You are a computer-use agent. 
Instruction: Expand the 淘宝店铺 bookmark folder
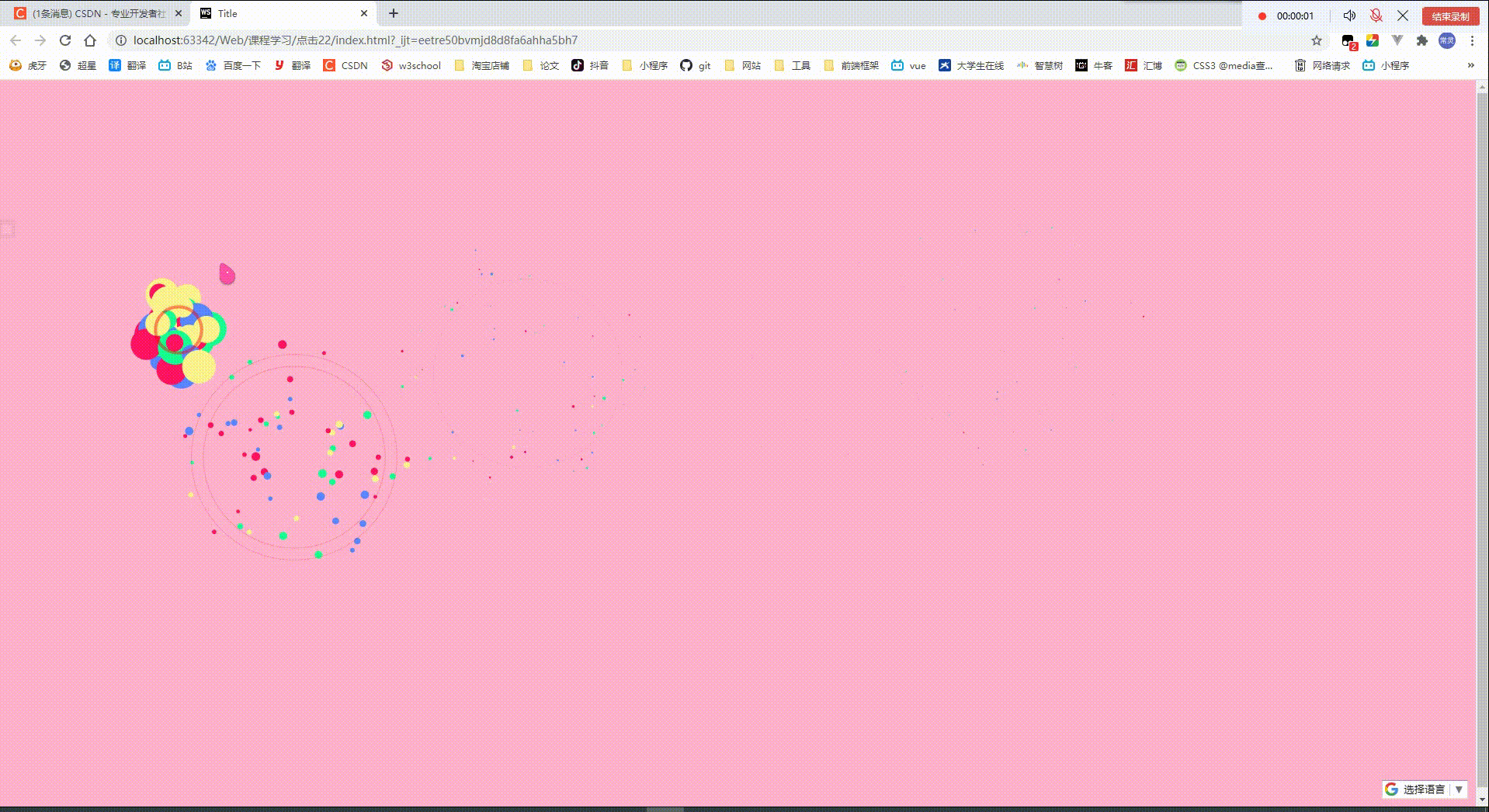pos(481,65)
